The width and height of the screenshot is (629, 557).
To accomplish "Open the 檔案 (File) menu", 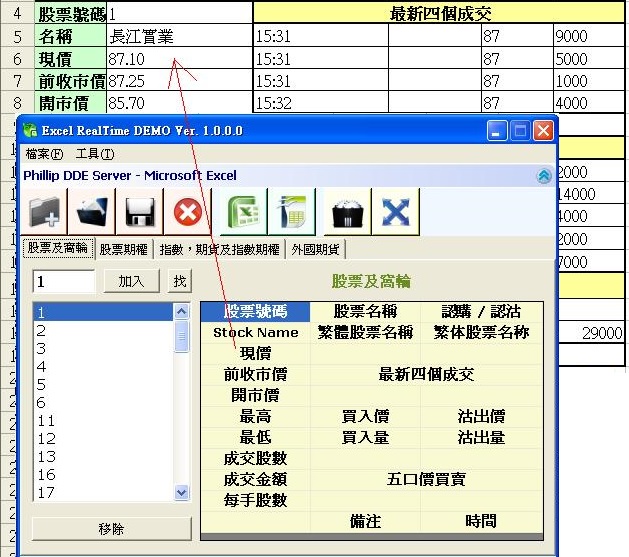I will pyautogui.click(x=44, y=154).
